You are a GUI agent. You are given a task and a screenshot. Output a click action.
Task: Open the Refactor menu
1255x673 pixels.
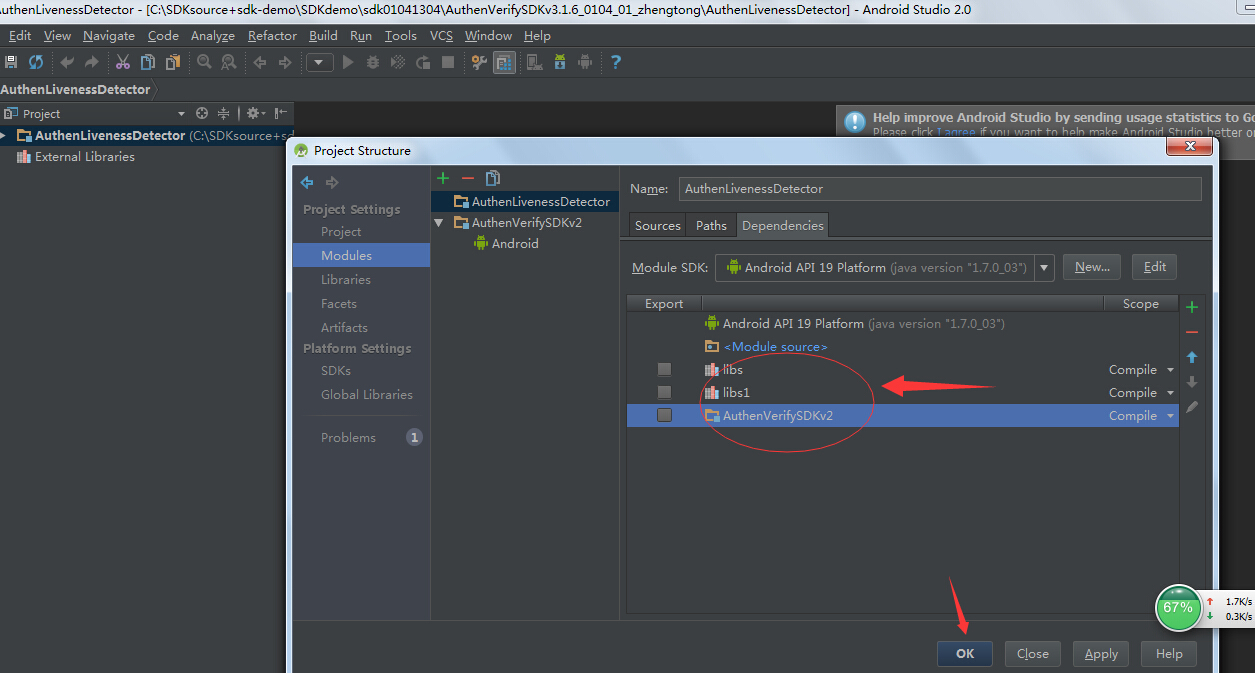point(272,35)
